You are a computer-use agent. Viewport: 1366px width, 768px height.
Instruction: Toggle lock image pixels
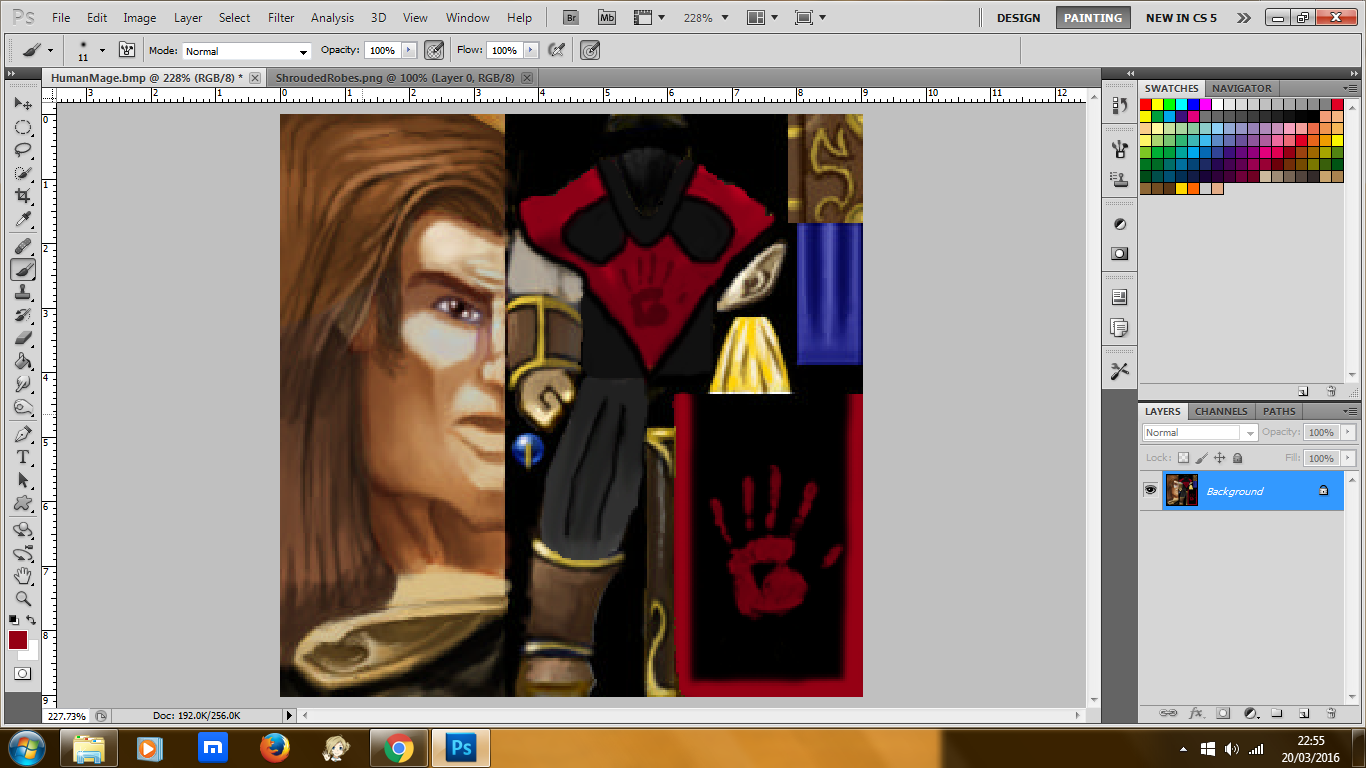[x=1202, y=458]
